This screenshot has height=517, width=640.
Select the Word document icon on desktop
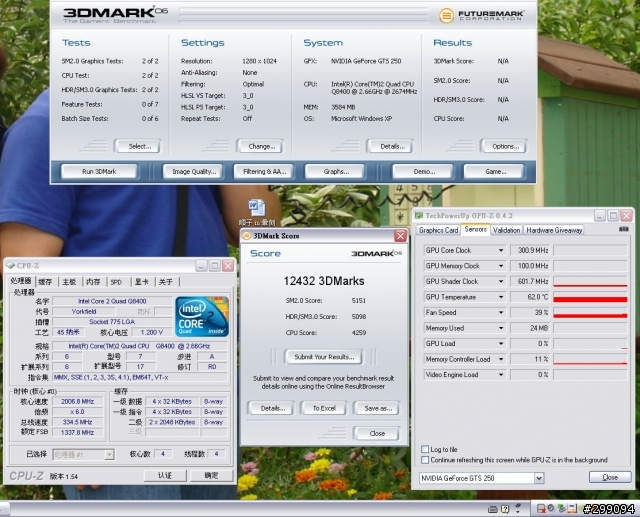[257, 208]
